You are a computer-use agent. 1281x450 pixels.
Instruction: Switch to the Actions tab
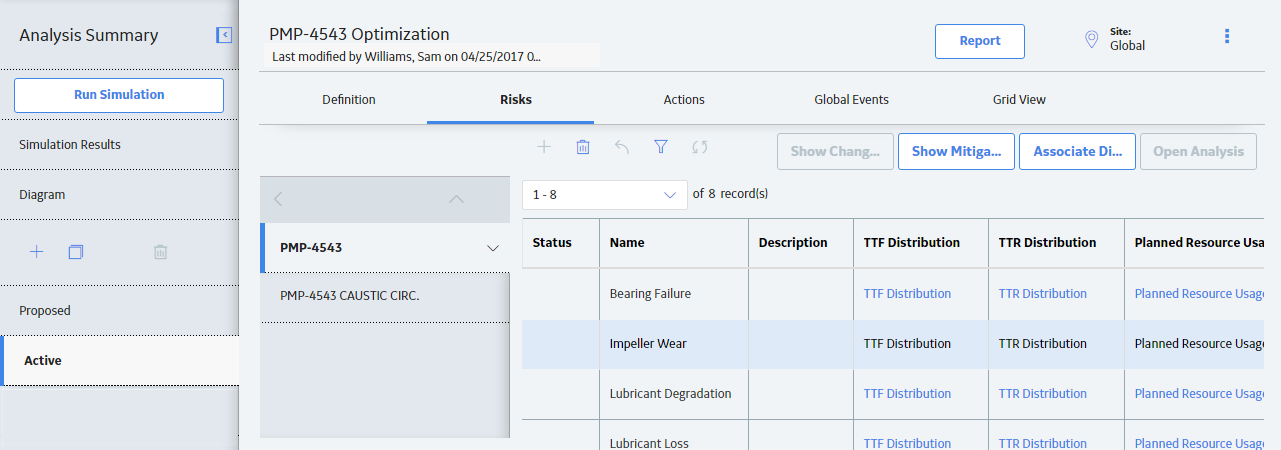point(684,100)
